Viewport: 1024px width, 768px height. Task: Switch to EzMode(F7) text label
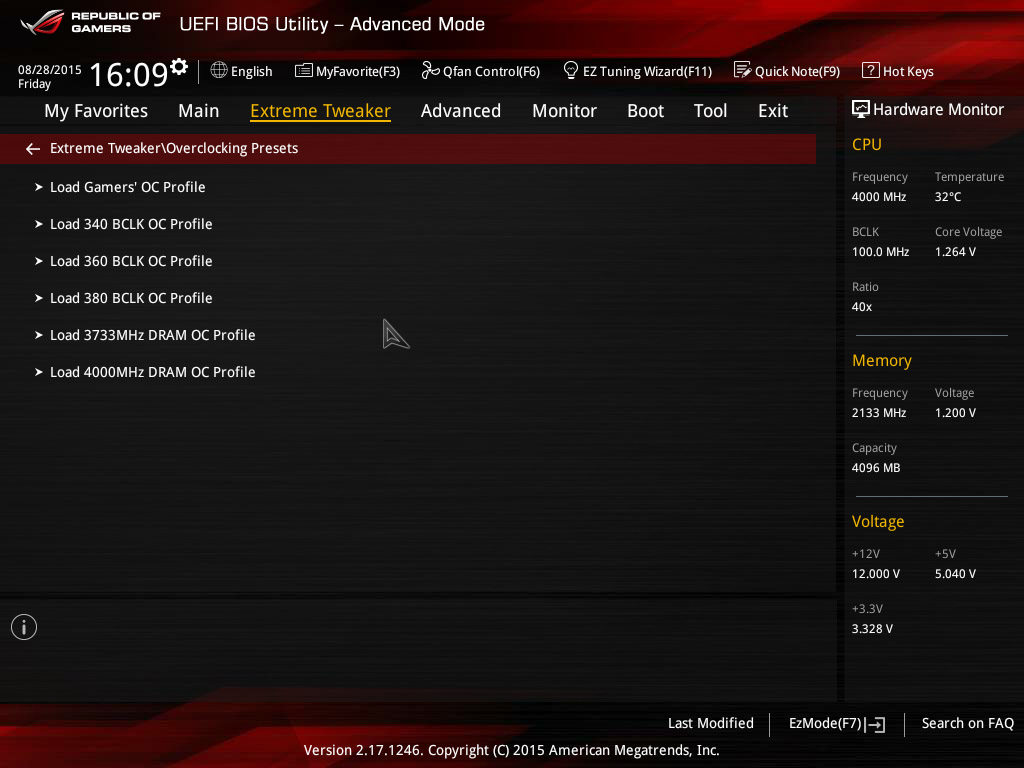(825, 724)
